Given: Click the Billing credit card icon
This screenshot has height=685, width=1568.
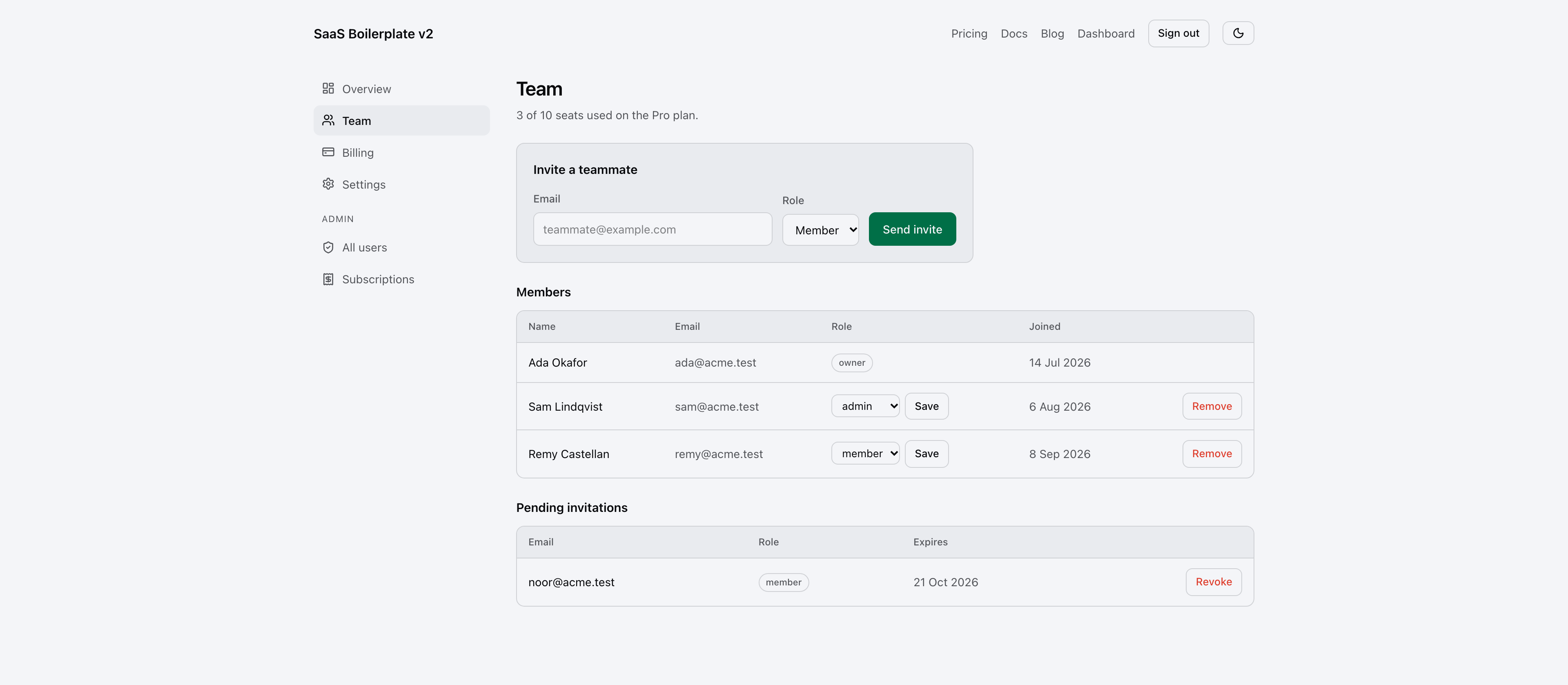Looking at the screenshot, I should [x=328, y=152].
